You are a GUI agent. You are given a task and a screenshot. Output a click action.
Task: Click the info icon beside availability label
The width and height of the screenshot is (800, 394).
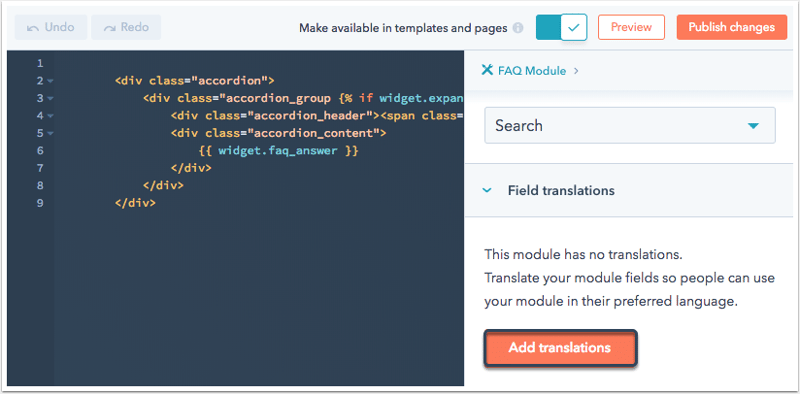(518, 28)
